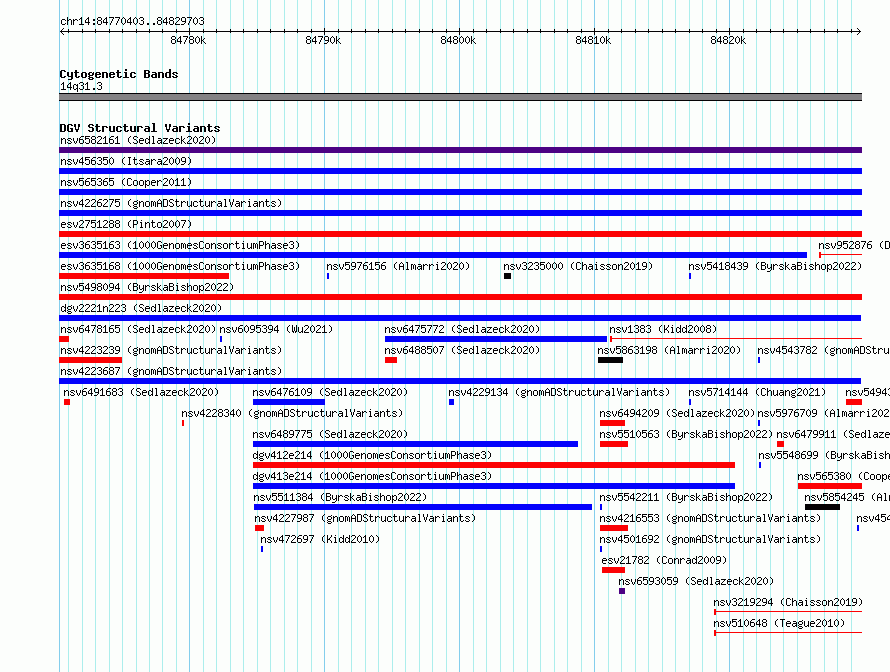Click the nsv565365 (Cooper2011) variant bar
Screen dimensions: 890x672
point(460,192)
